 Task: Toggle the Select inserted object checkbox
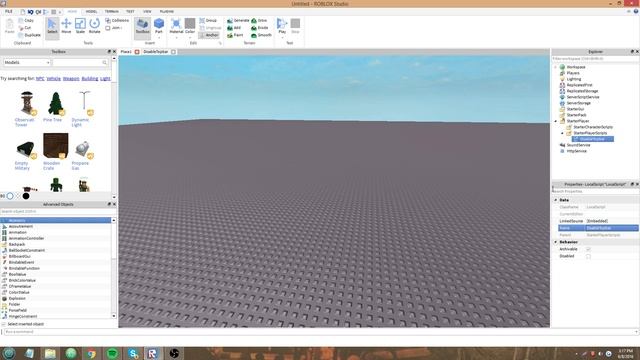click(4, 324)
